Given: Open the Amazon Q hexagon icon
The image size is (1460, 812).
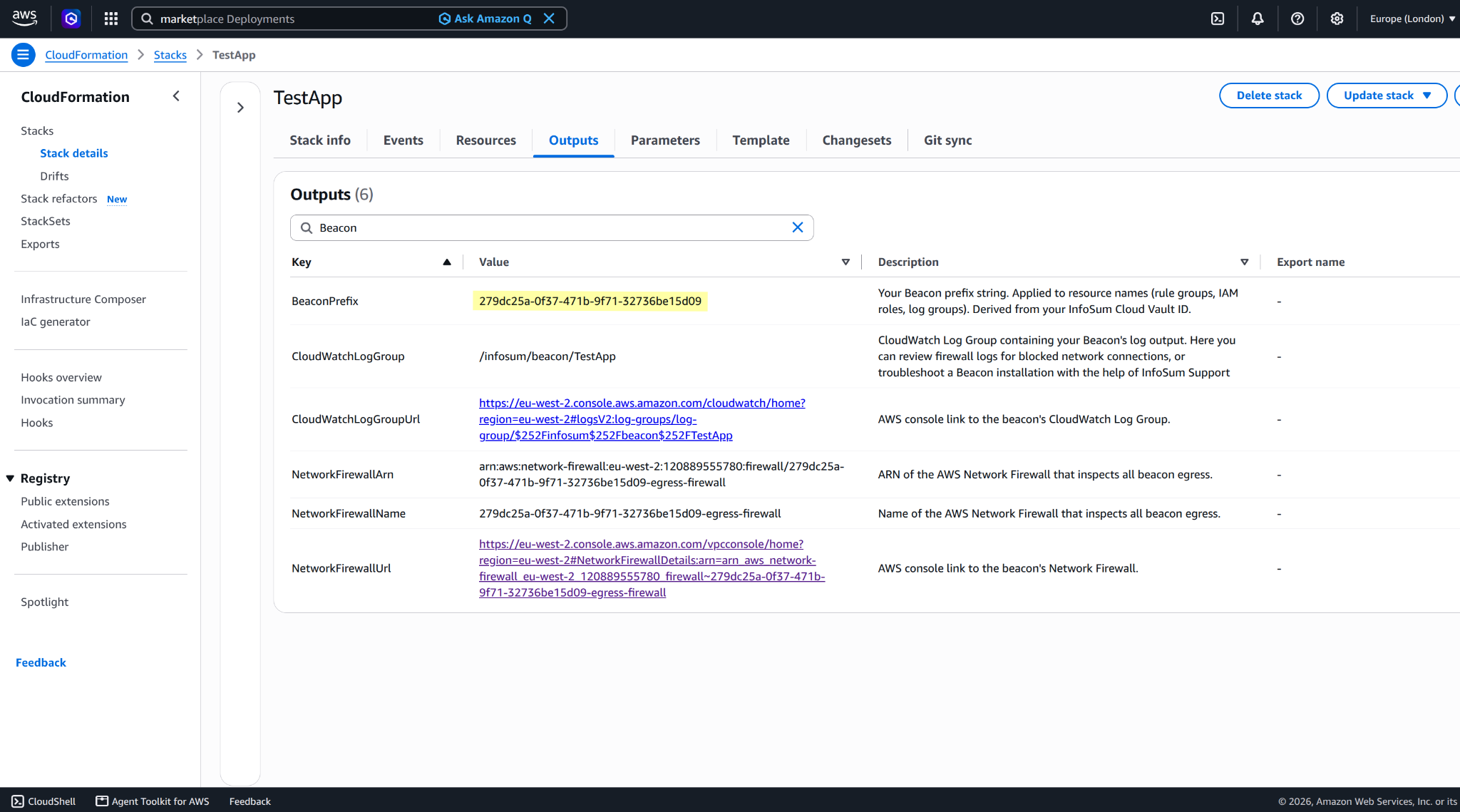Looking at the screenshot, I should click(x=71, y=19).
